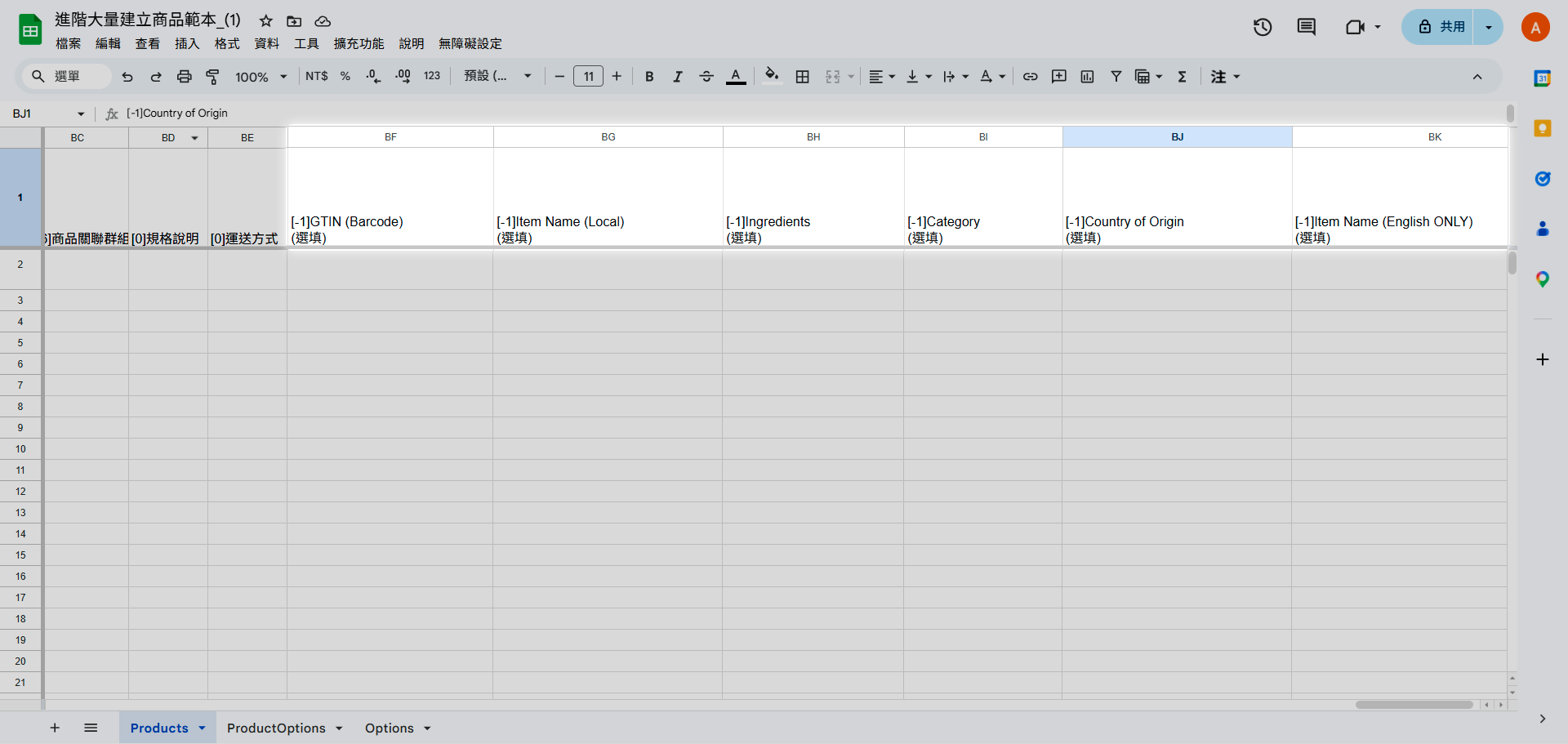This screenshot has width=1568, height=744.
Task: Increase the font size
Action: (x=617, y=77)
